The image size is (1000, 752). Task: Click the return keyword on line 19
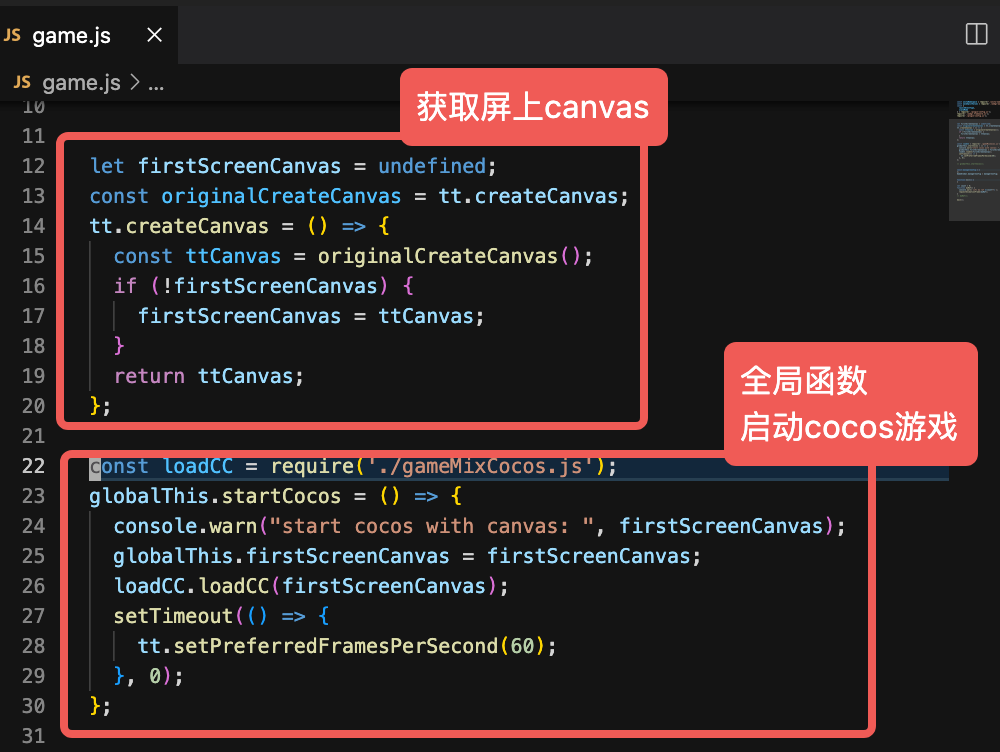(x=149, y=376)
